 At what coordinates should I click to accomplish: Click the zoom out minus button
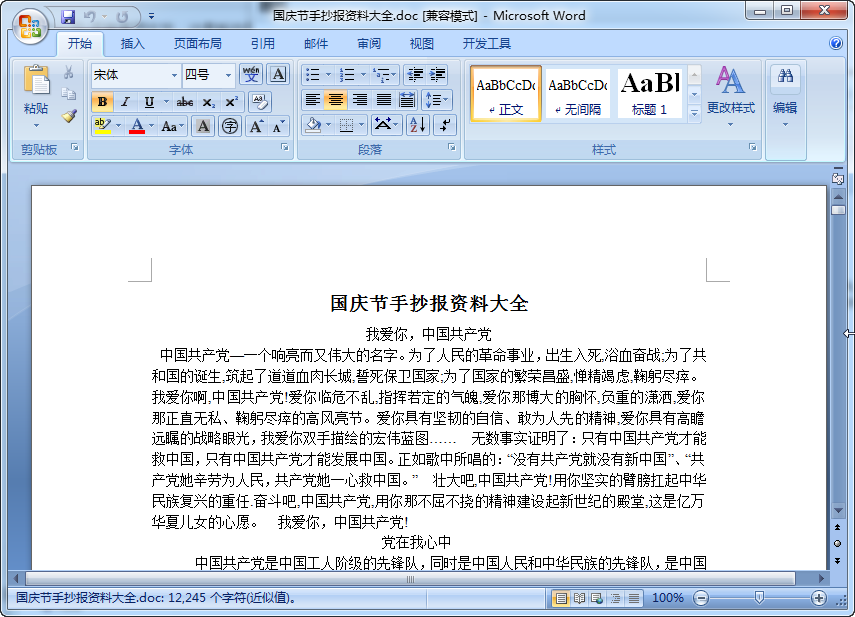(x=701, y=598)
